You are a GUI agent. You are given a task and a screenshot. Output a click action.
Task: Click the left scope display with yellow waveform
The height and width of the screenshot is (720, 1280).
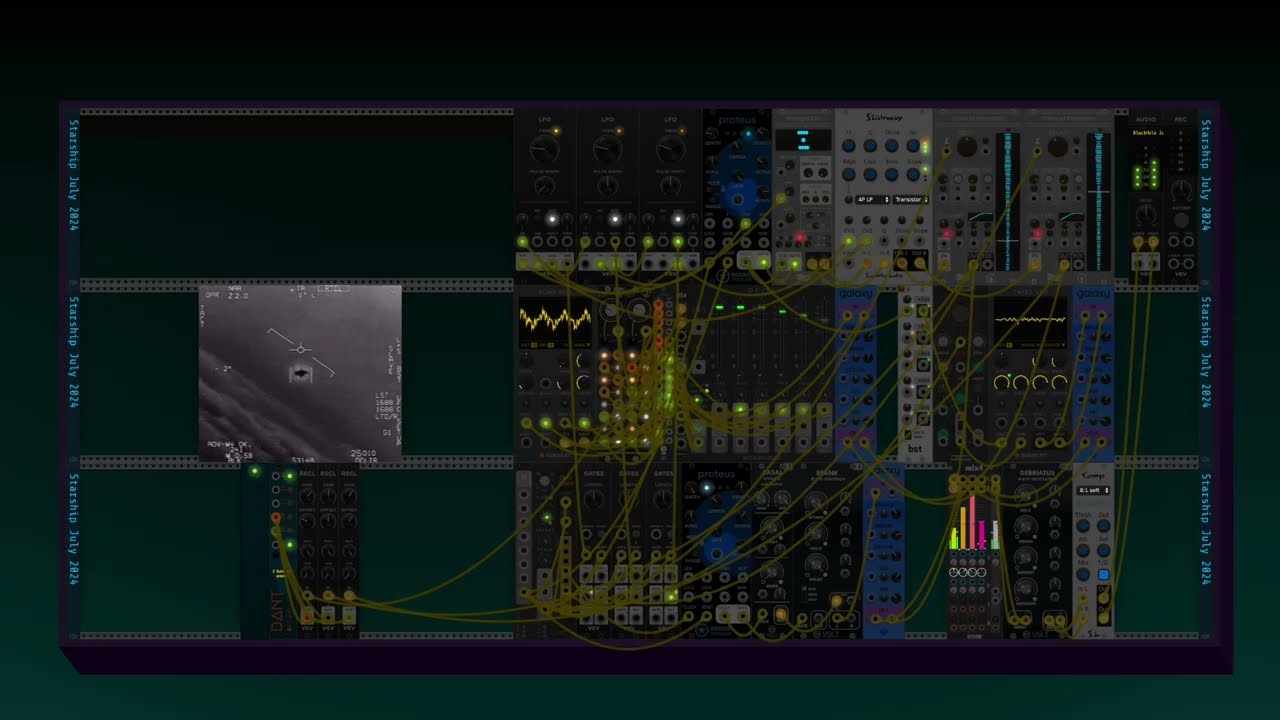coord(554,319)
